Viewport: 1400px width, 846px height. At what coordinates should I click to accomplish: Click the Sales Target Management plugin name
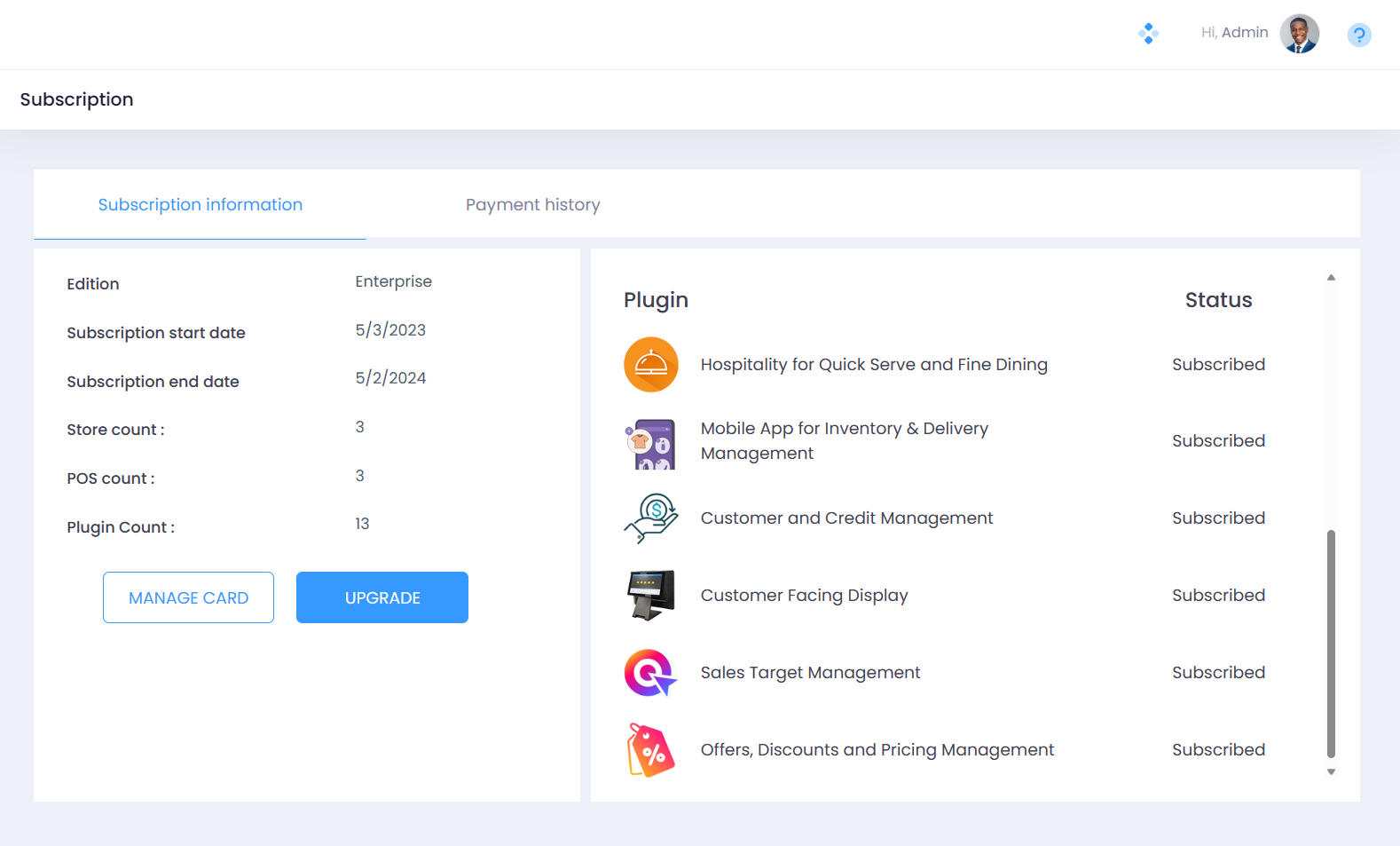coord(810,673)
